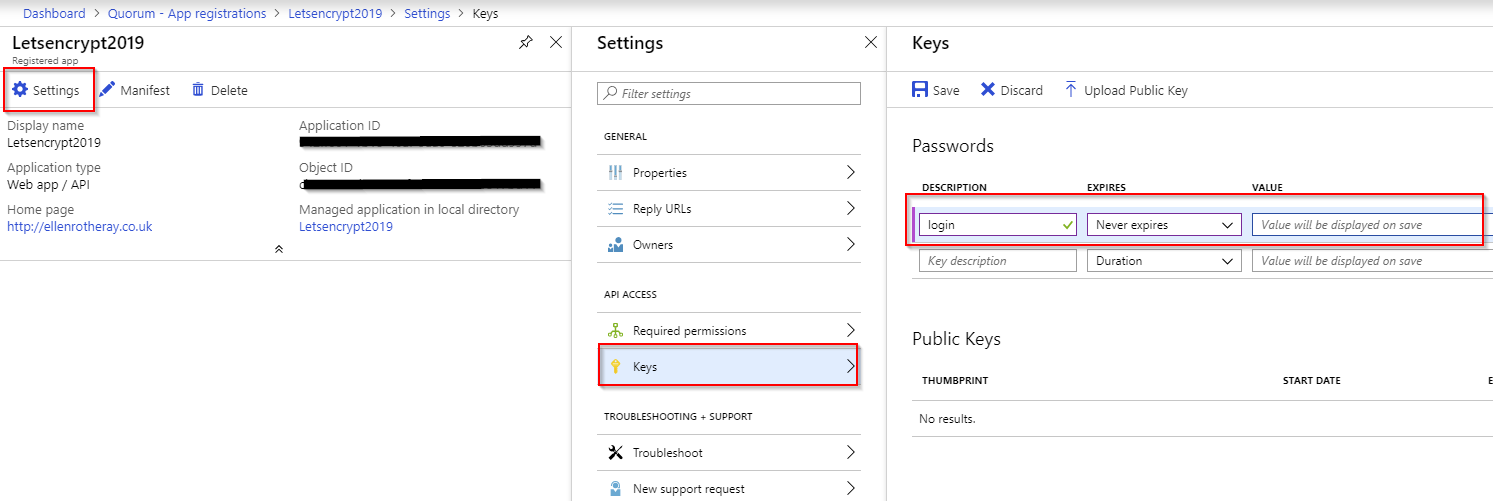Collapse the app essentials section

pyautogui.click(x=278, y=249)
